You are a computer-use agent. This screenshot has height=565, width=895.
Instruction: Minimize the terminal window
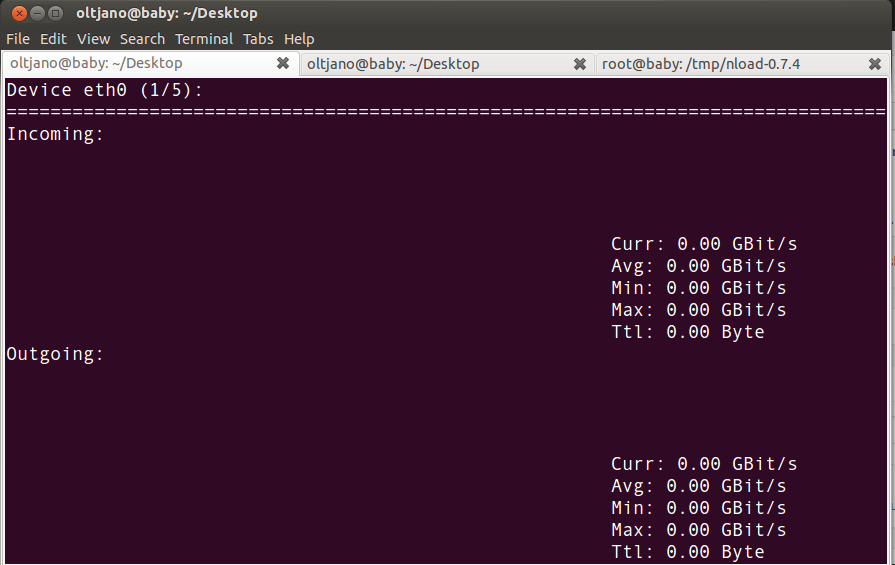coord(36,13)
